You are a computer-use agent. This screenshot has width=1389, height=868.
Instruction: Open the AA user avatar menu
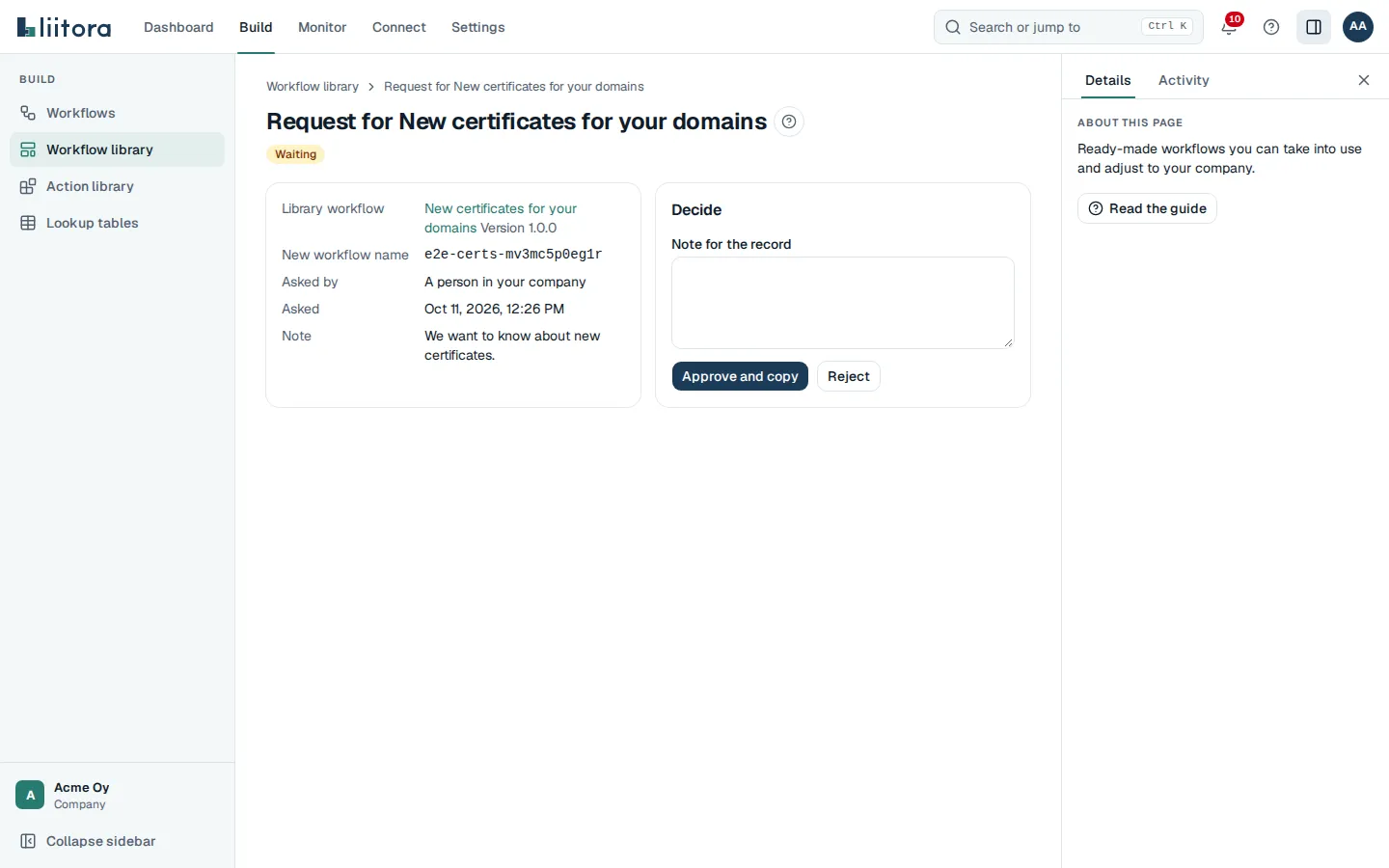click(1358, 27)
